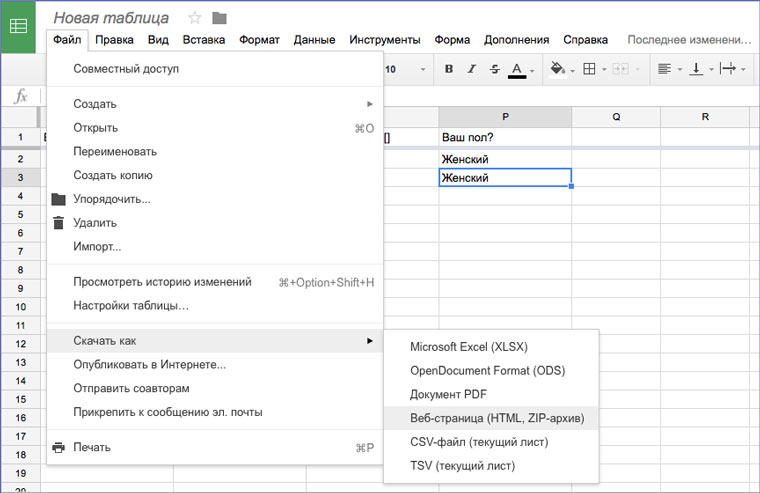The image size is (760, 493).
Task: Expand the vertical align dropdown arrow
Action: point(712,69)
